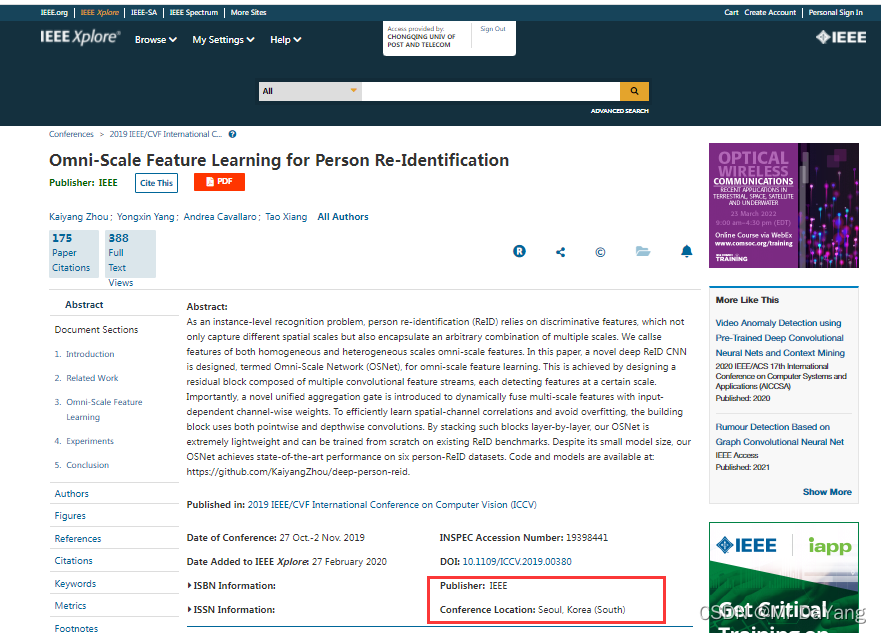Go to Conferences breadcrumb

point(71,134)
